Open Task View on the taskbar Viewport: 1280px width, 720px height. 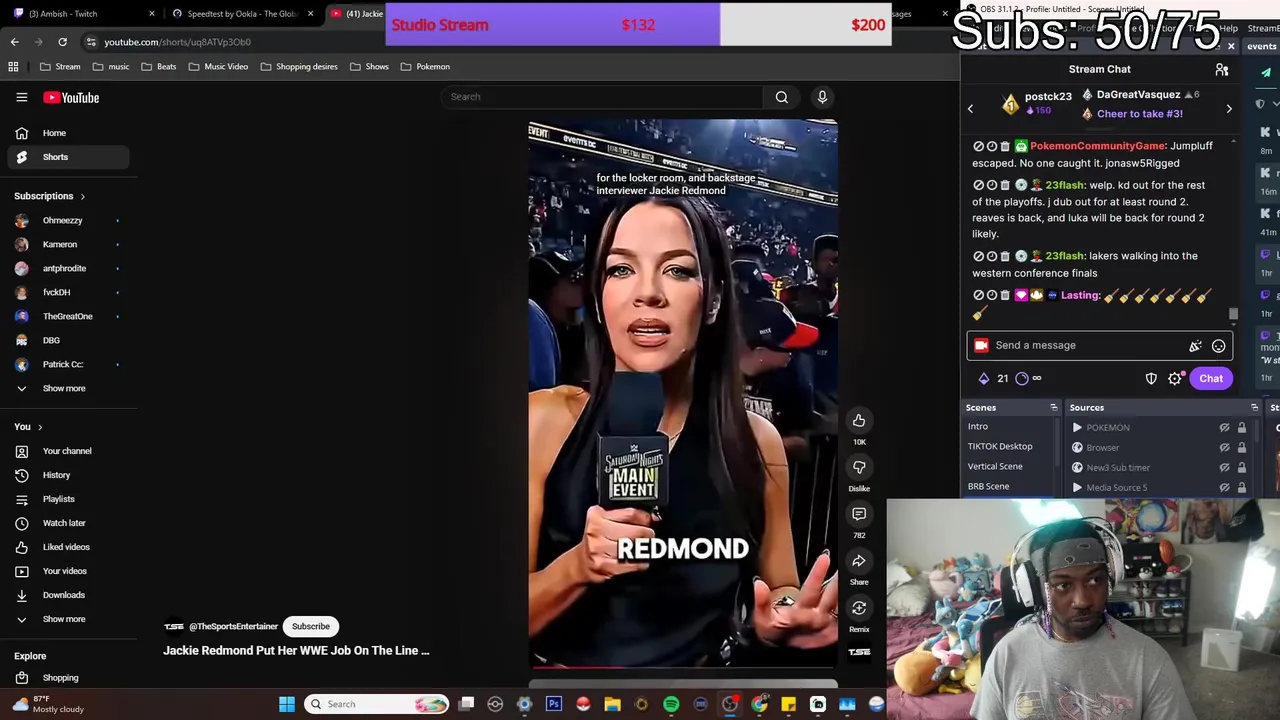click(x=466, y=704)
